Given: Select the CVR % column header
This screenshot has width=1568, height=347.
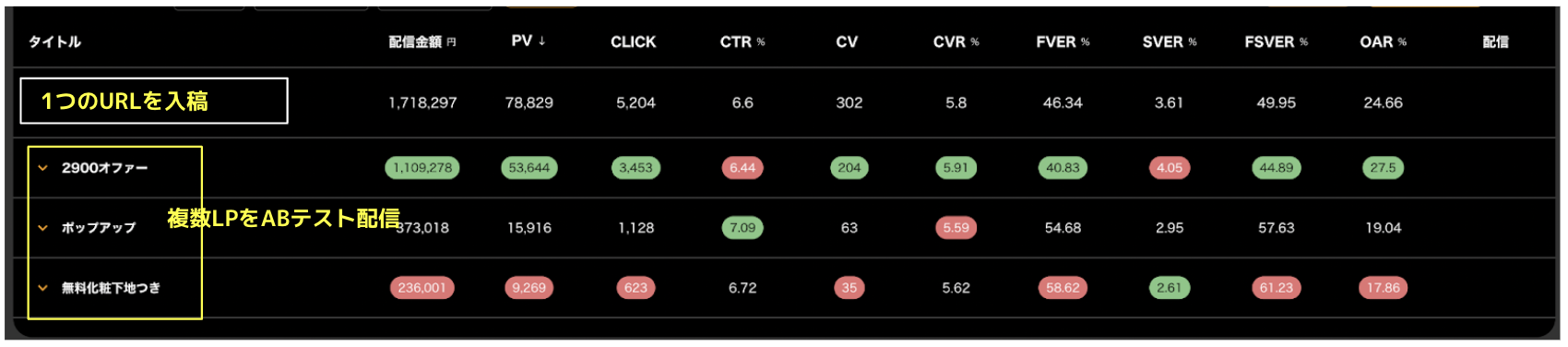Looking at the screenshot, I should pos(956,42).
